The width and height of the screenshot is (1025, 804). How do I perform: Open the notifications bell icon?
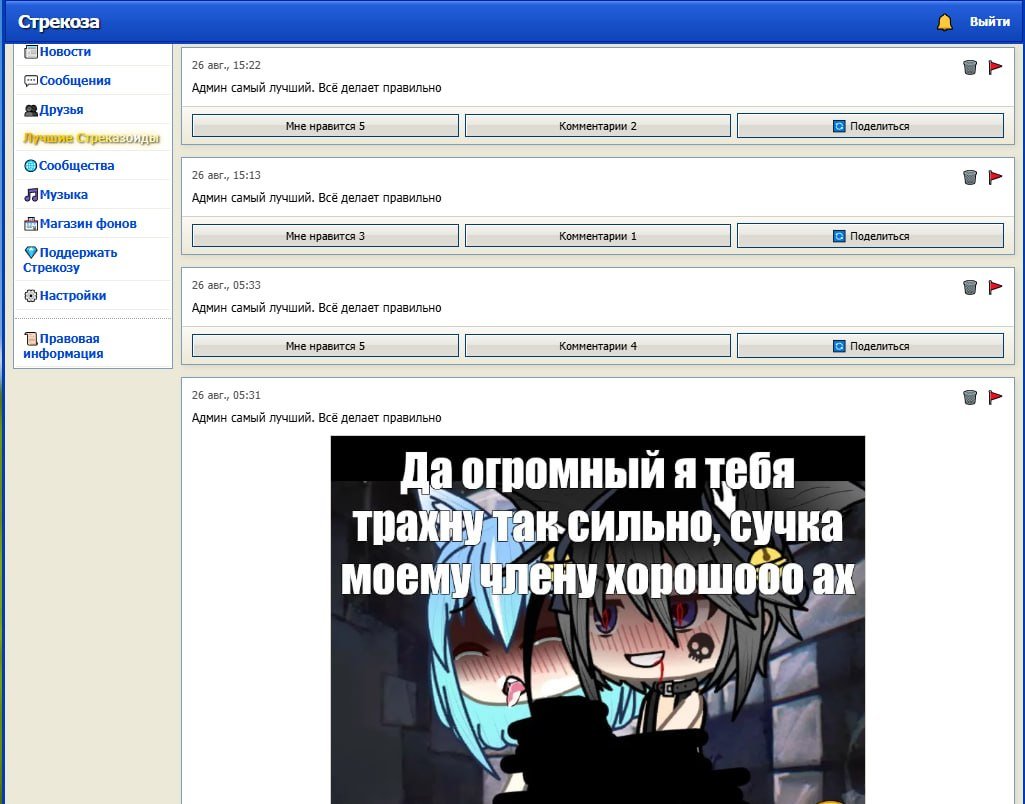pyautogui.click(x=945, y=22)
